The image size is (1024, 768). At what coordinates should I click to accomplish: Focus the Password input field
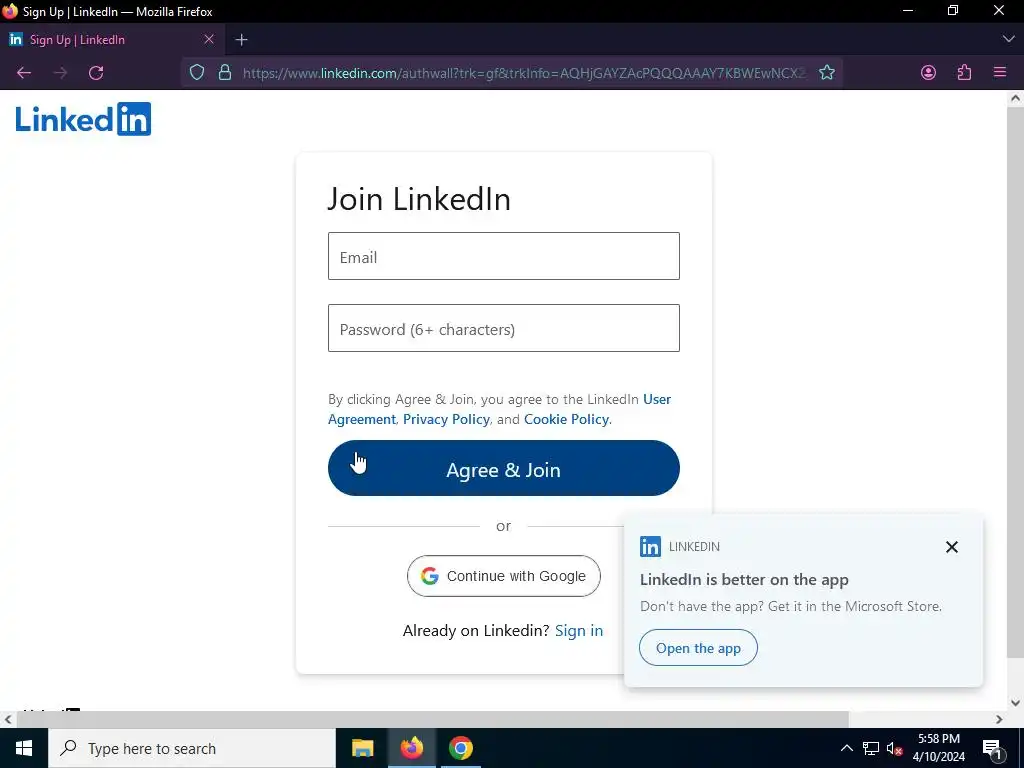pyautogui.click(x=504, y=328)
